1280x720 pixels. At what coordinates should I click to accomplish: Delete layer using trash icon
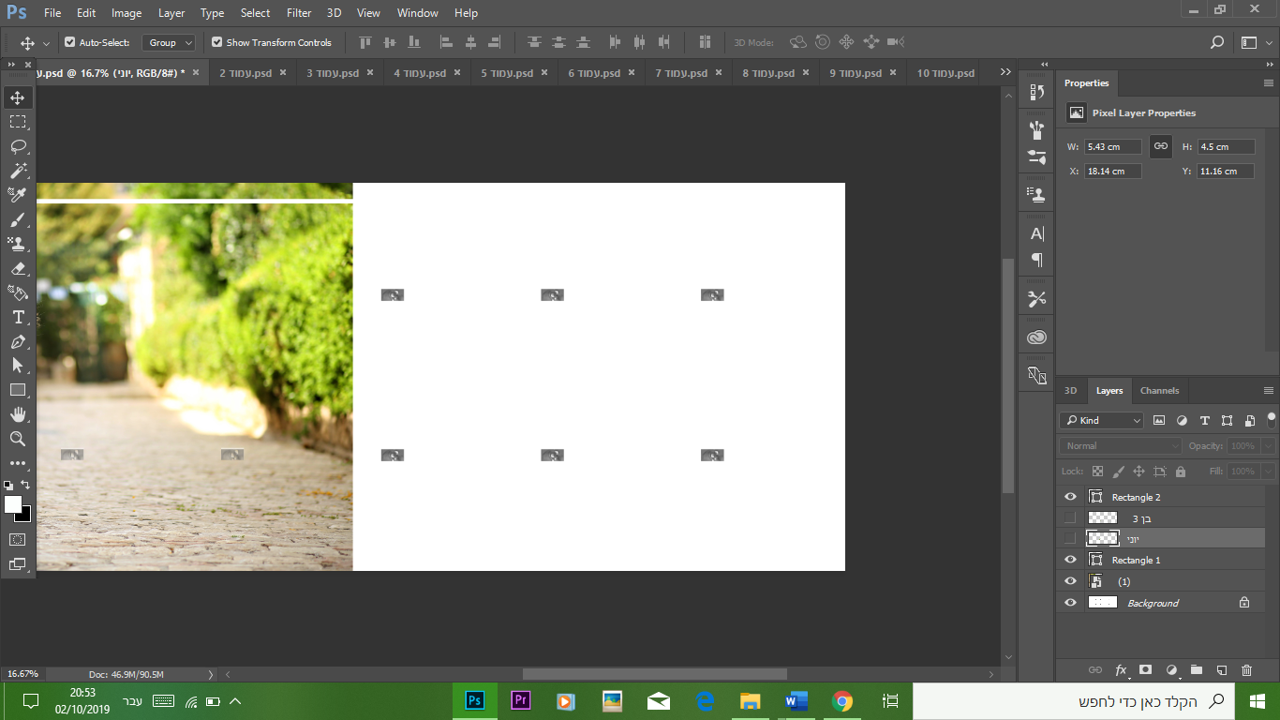click(1246, 670)
